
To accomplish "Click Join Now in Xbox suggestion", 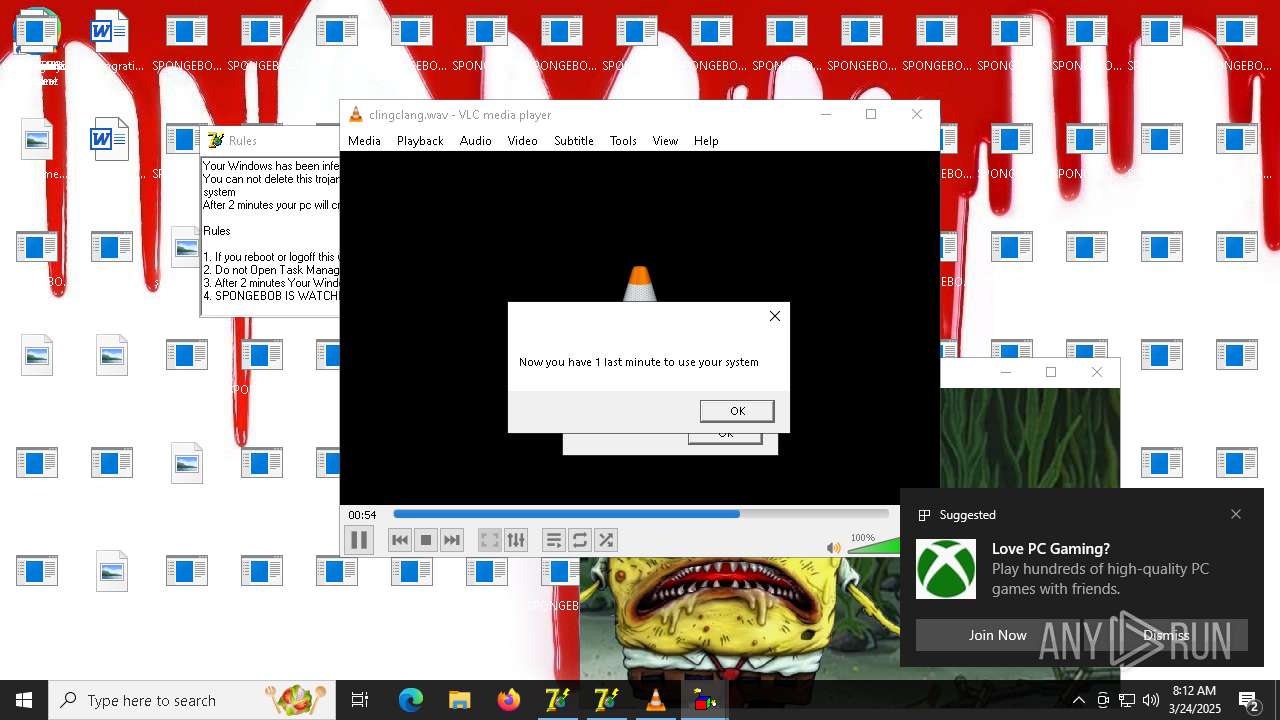I will 997,635.
